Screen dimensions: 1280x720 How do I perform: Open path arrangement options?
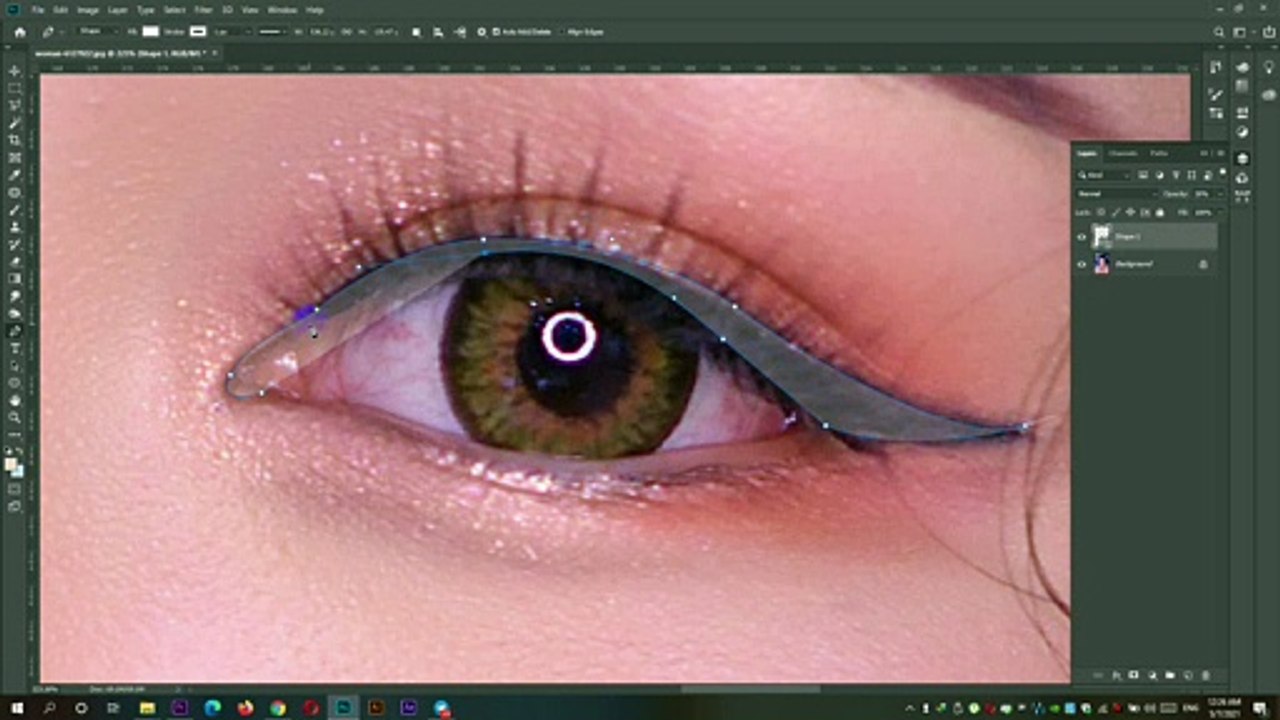(x=460, y=32)
